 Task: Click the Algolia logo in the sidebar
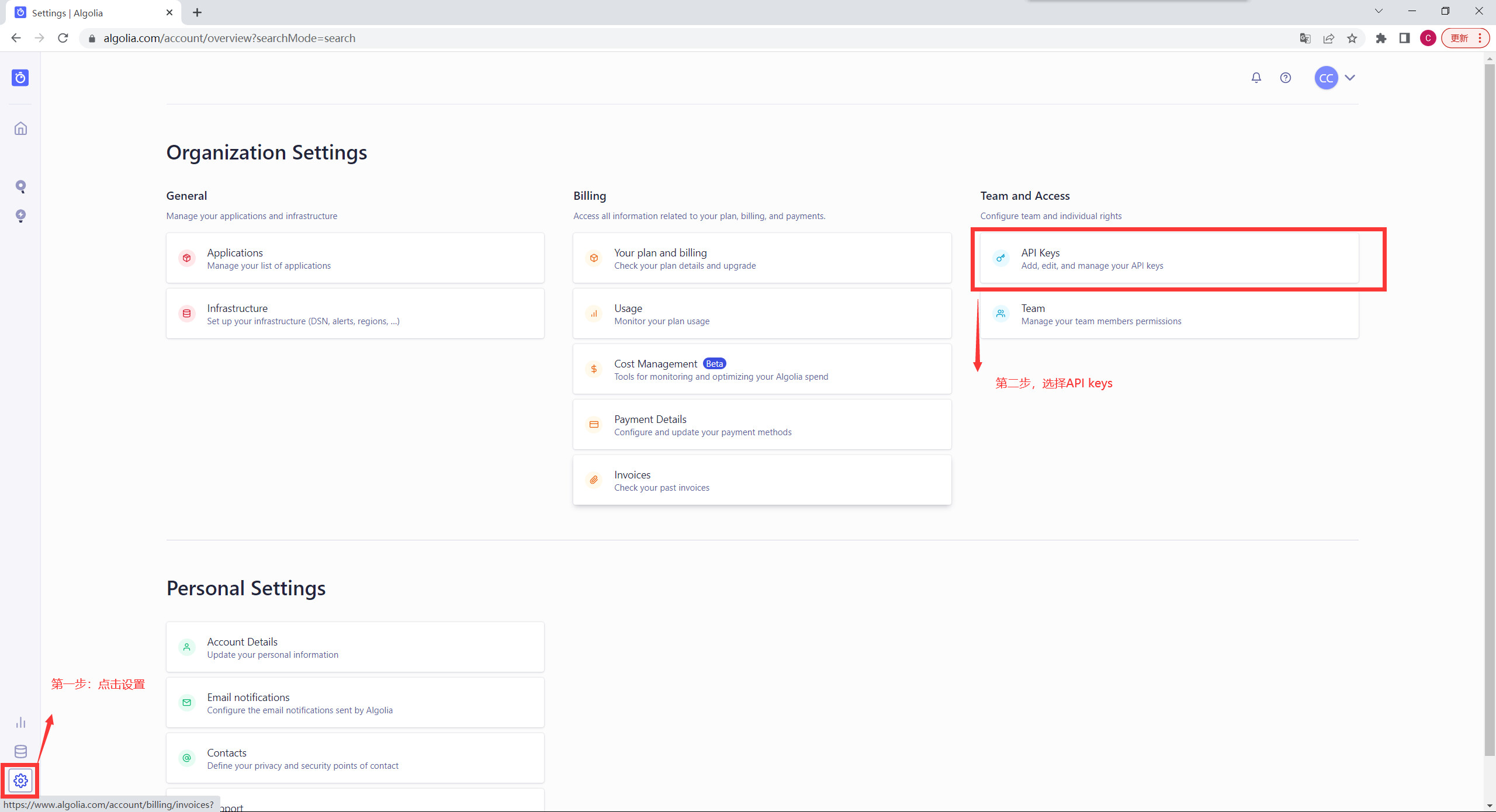pos(20,78)
